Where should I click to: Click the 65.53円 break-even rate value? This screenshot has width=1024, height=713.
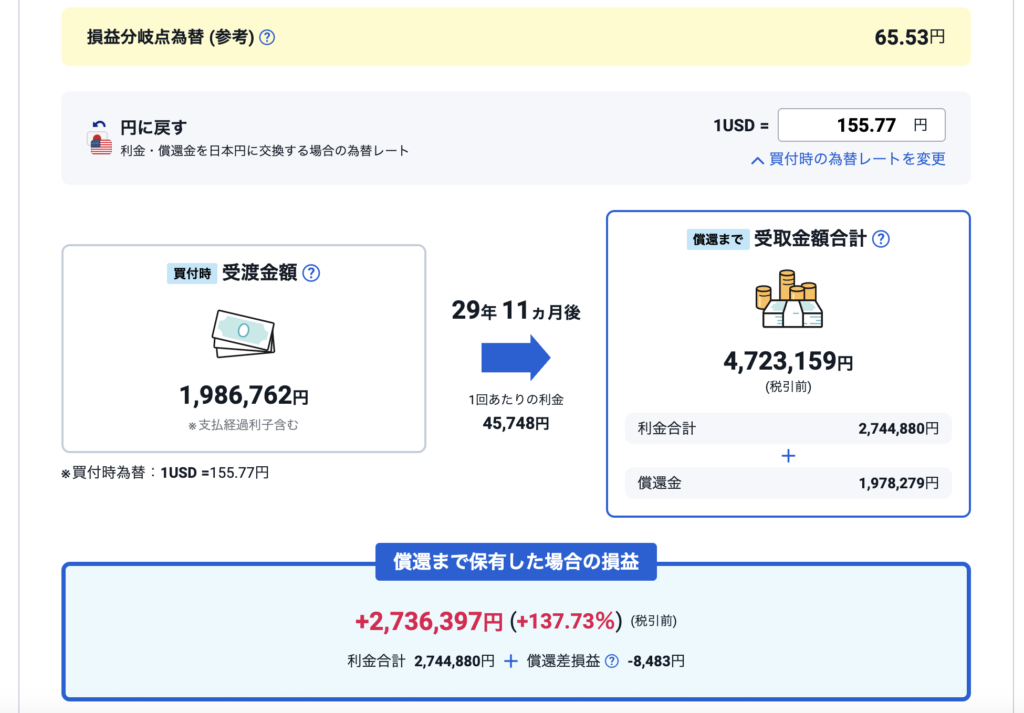pos(909,38)
